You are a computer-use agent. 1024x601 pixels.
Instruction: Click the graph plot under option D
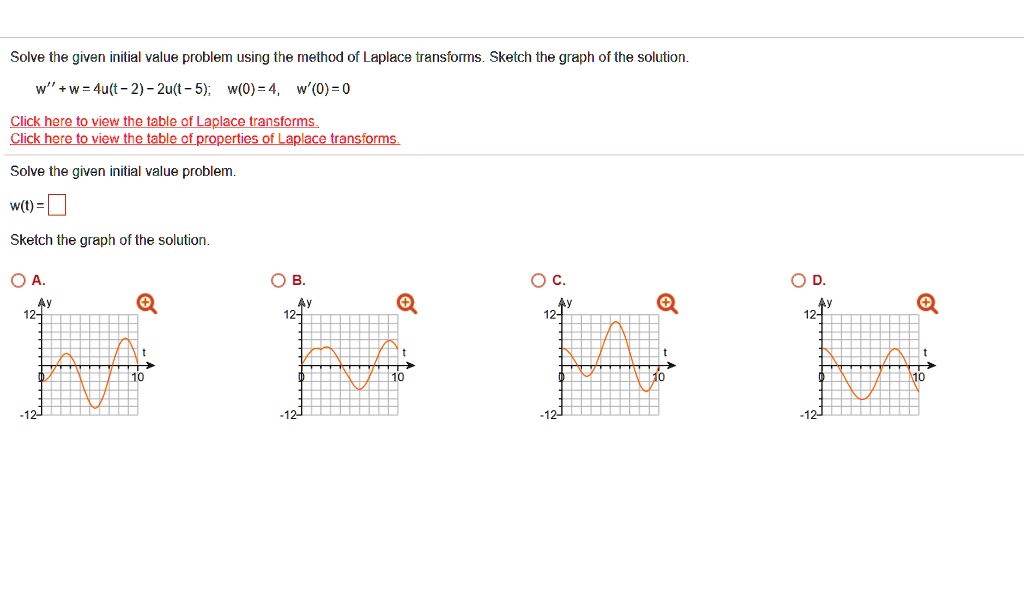[870, 365]
